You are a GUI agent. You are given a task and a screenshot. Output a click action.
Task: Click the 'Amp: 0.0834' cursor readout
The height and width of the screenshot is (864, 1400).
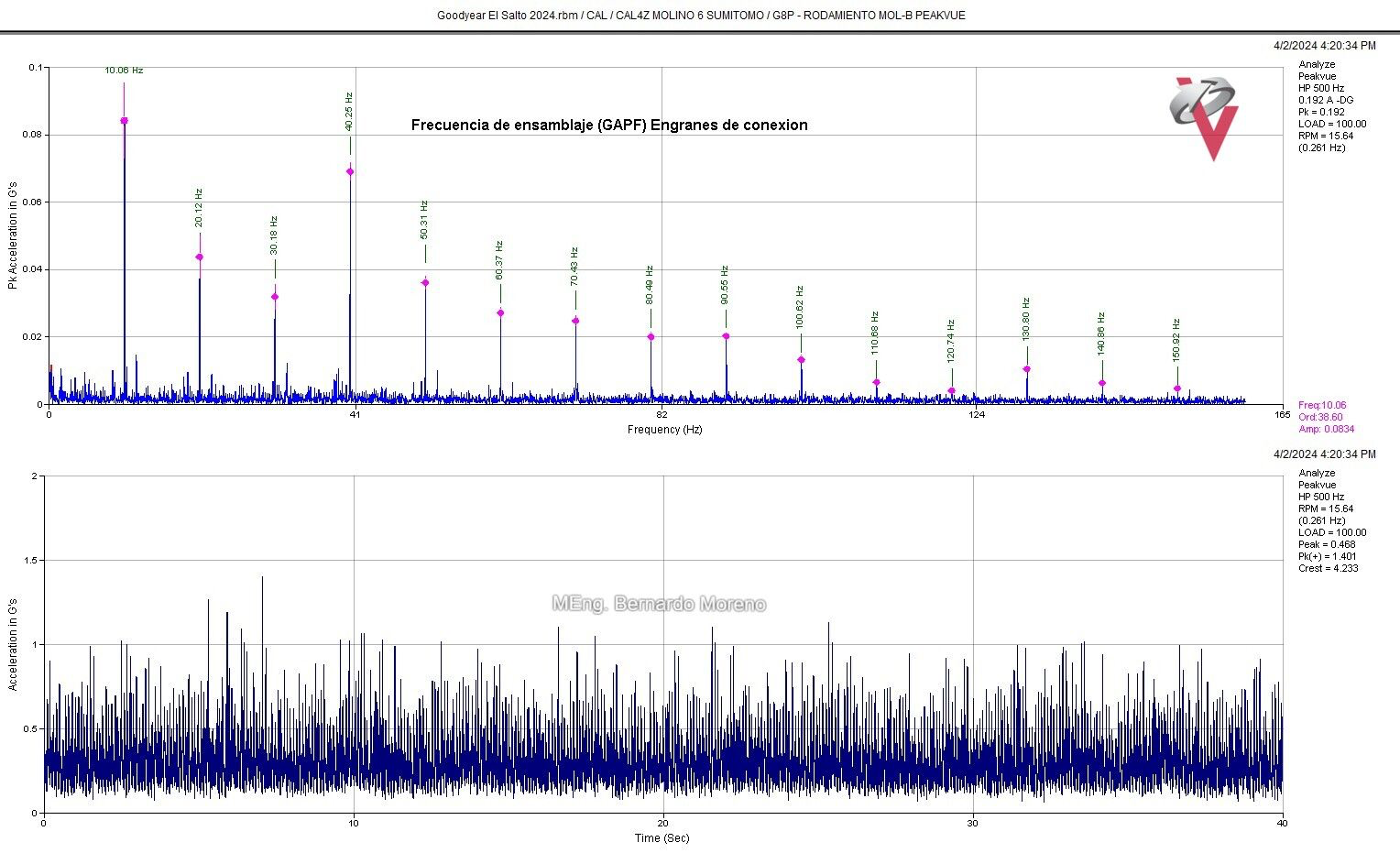point(1326,429)
